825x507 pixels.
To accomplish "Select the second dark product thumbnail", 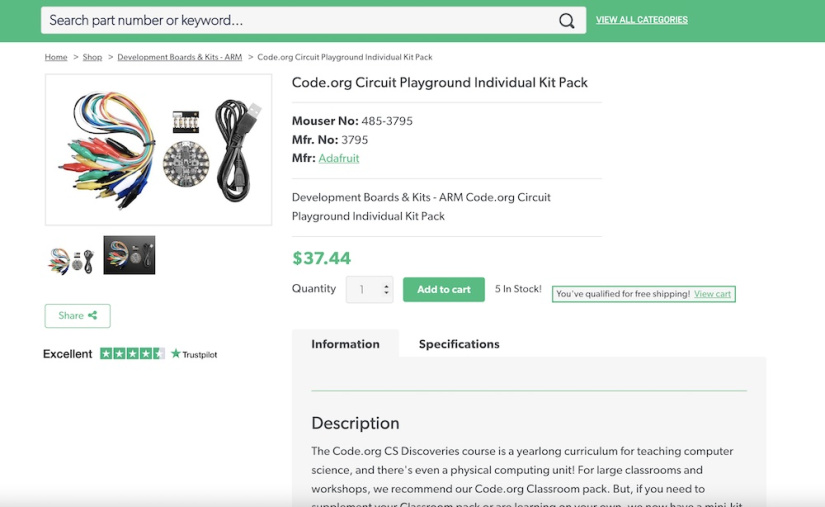I will pyautogui.click(x=129, y=255).
